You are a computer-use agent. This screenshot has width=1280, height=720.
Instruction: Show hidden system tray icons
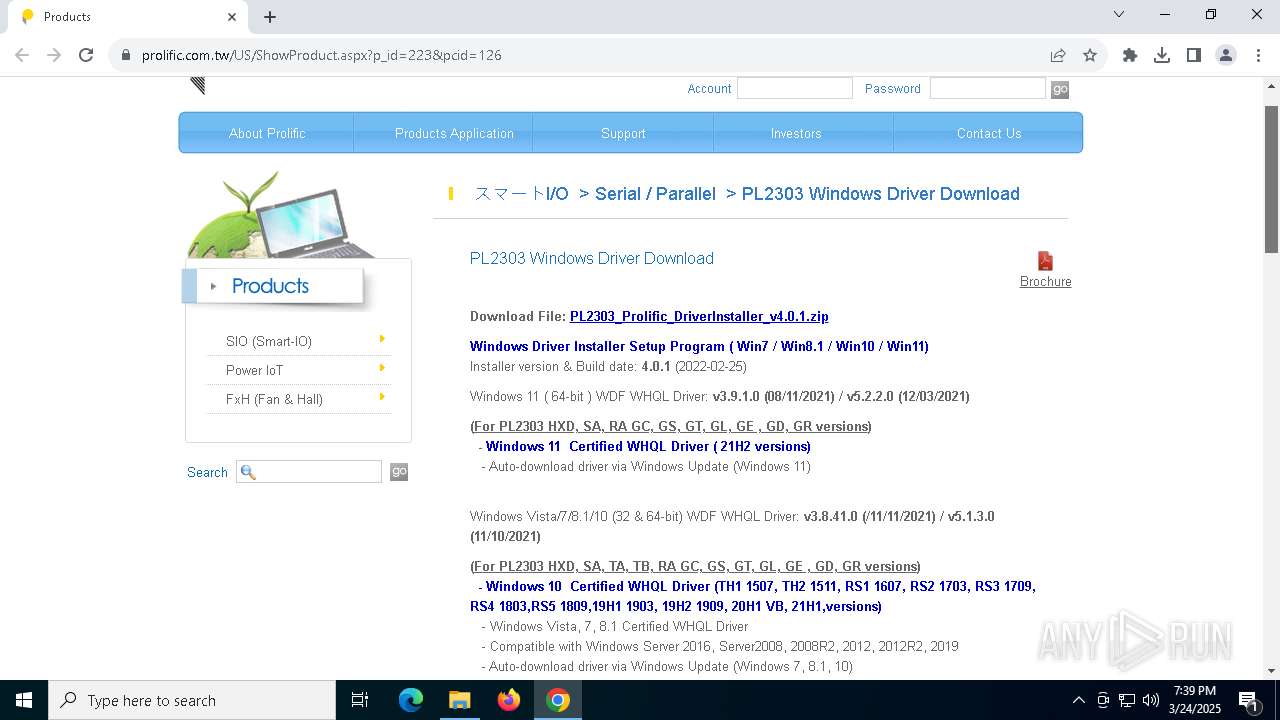click(x=1078, y=700)
